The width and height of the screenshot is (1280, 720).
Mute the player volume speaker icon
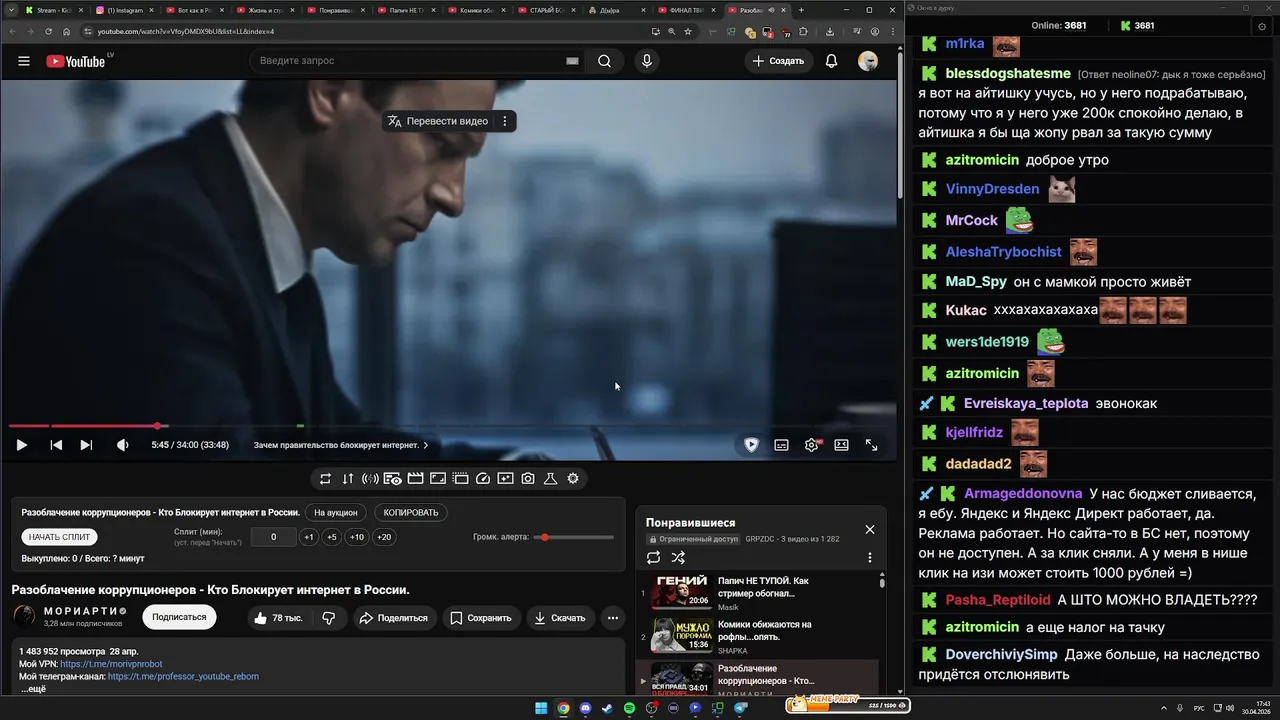(122, 445)
